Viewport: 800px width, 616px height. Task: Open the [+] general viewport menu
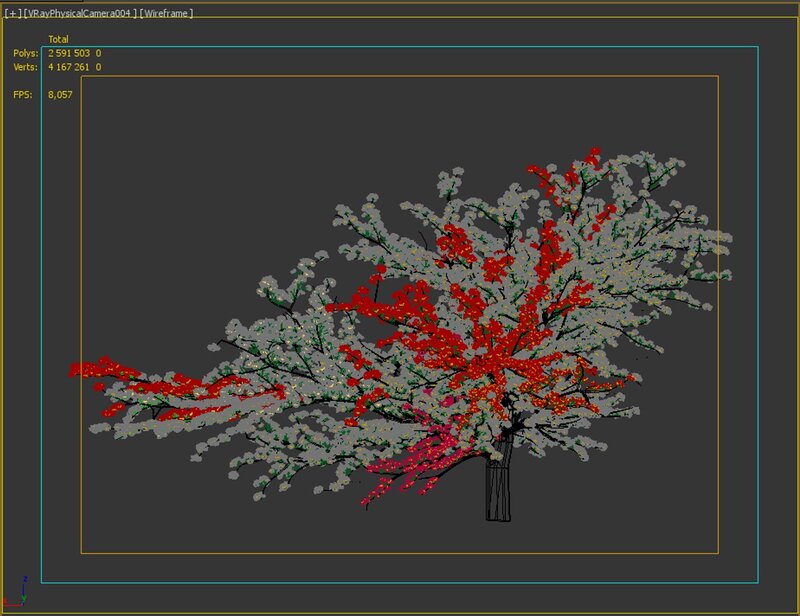pos(12,13)
